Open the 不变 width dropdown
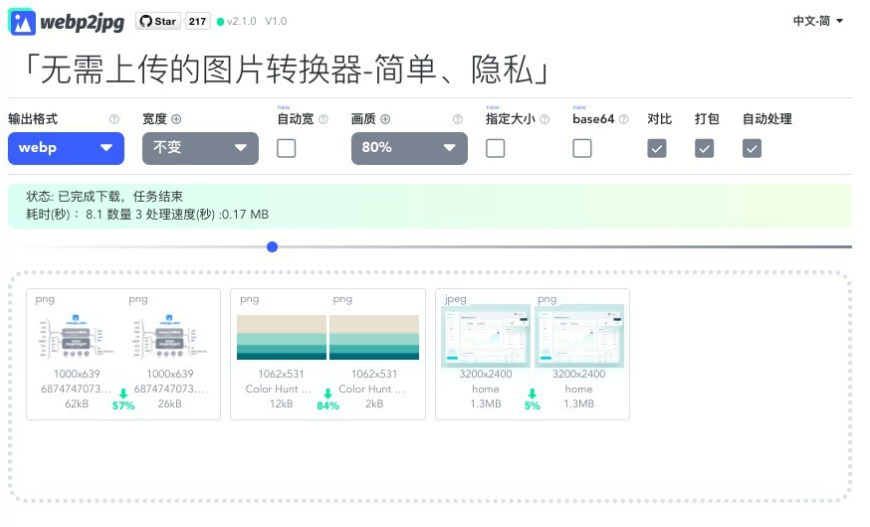The width and height of the screenshot is (870, 527). coord(200,148)
